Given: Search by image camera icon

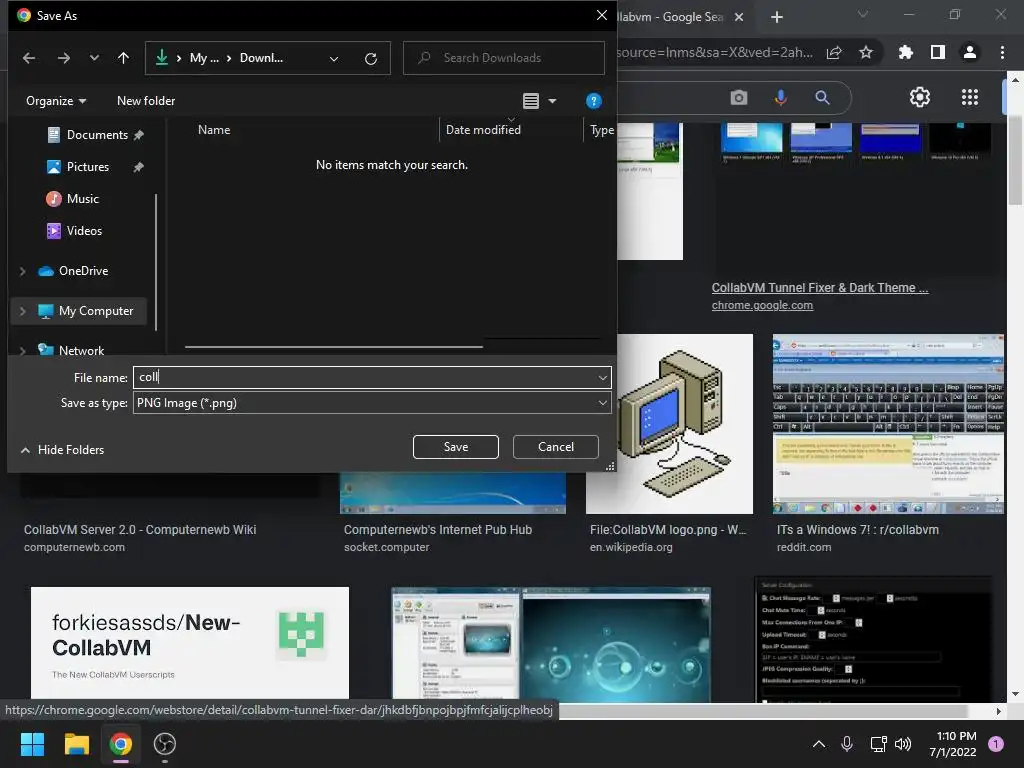Looking at the screenshot, I should click(739, 98).
